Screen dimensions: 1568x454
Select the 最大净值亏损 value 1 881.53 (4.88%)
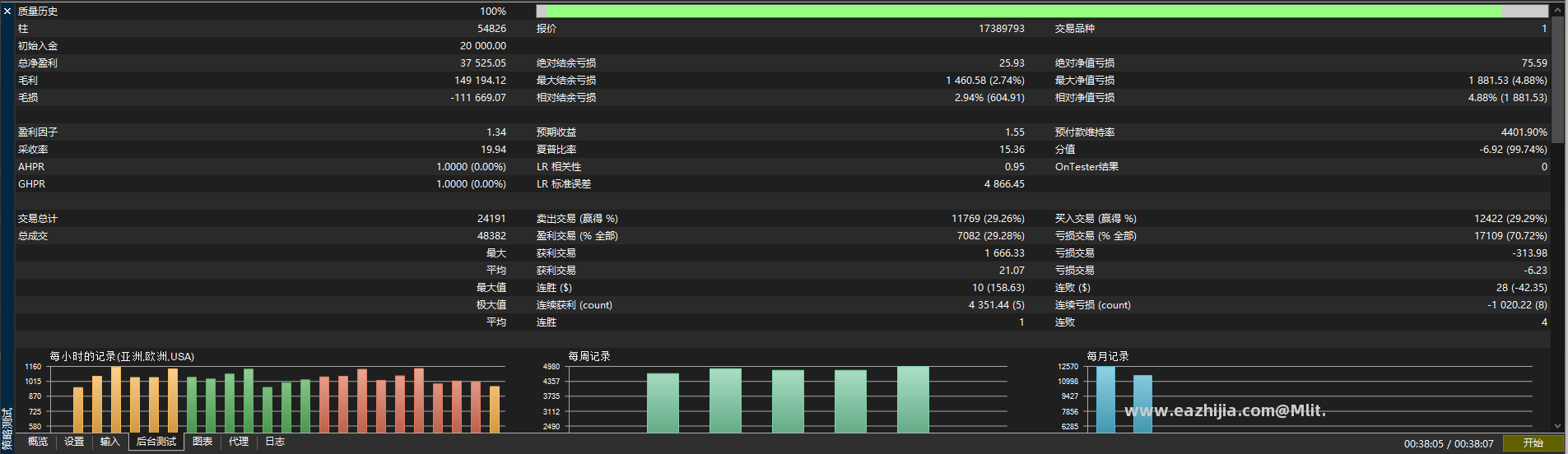1508,81
